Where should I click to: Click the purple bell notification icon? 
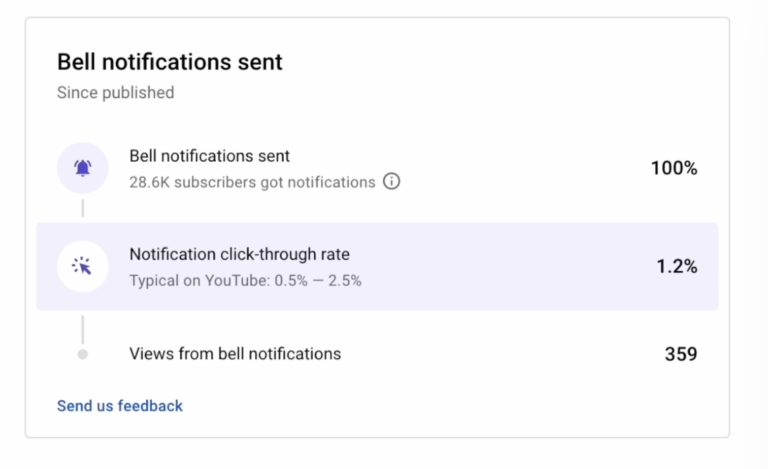pyautogui.click(x=82, y=168)
